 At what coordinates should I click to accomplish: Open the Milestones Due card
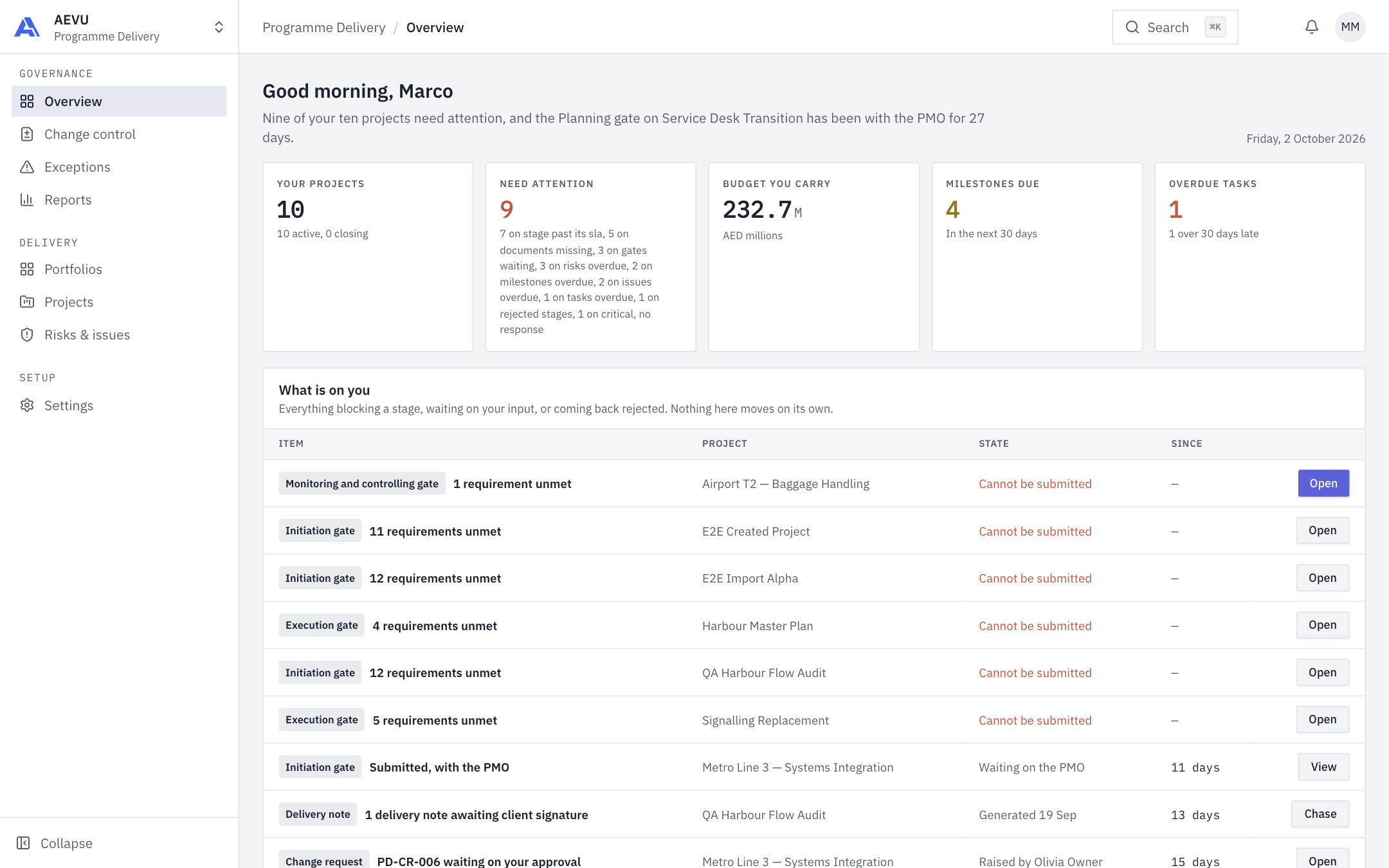pyautogui.click(x=1037, y=257)
